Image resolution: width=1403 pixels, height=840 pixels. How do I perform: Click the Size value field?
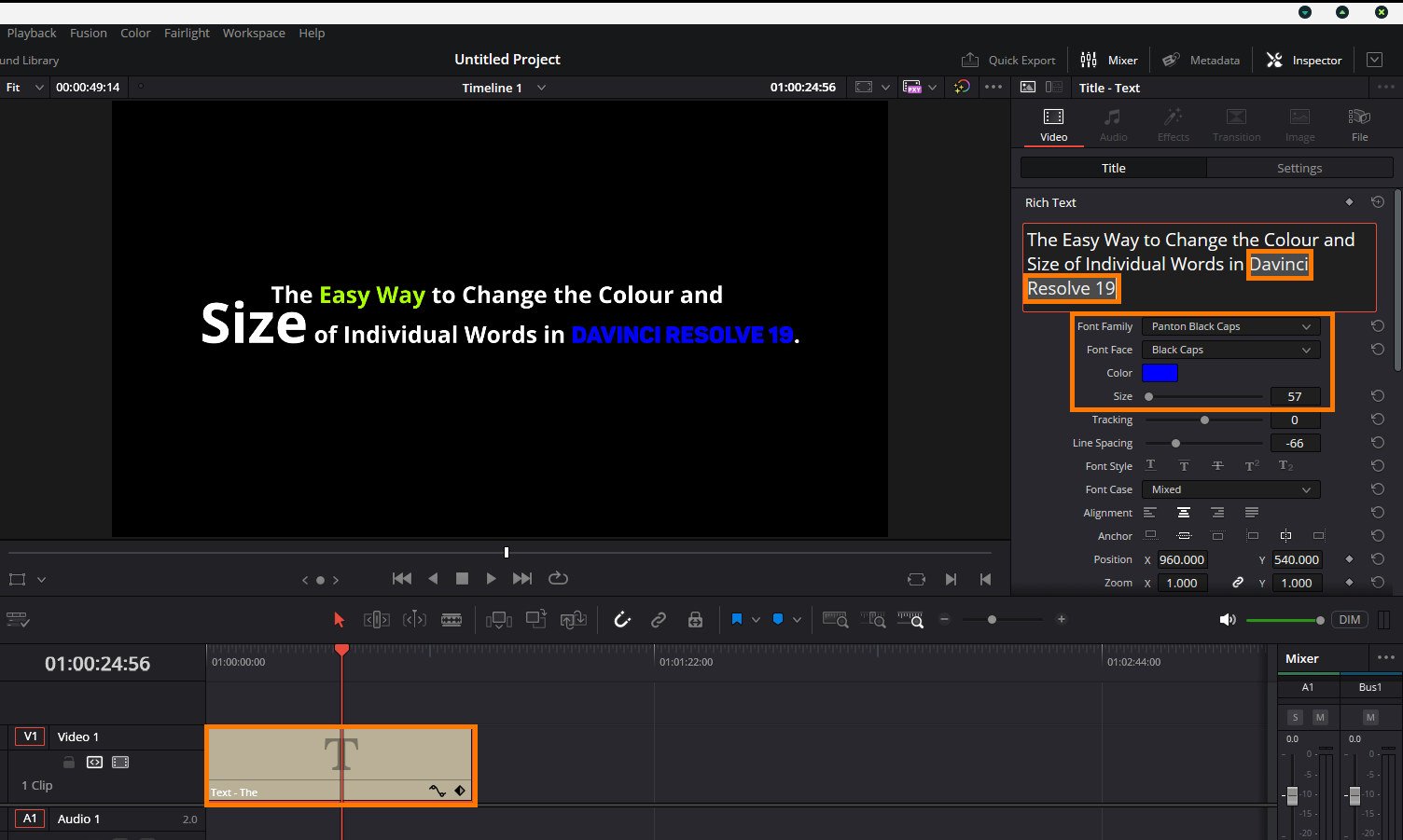(x=1295, y=396)
